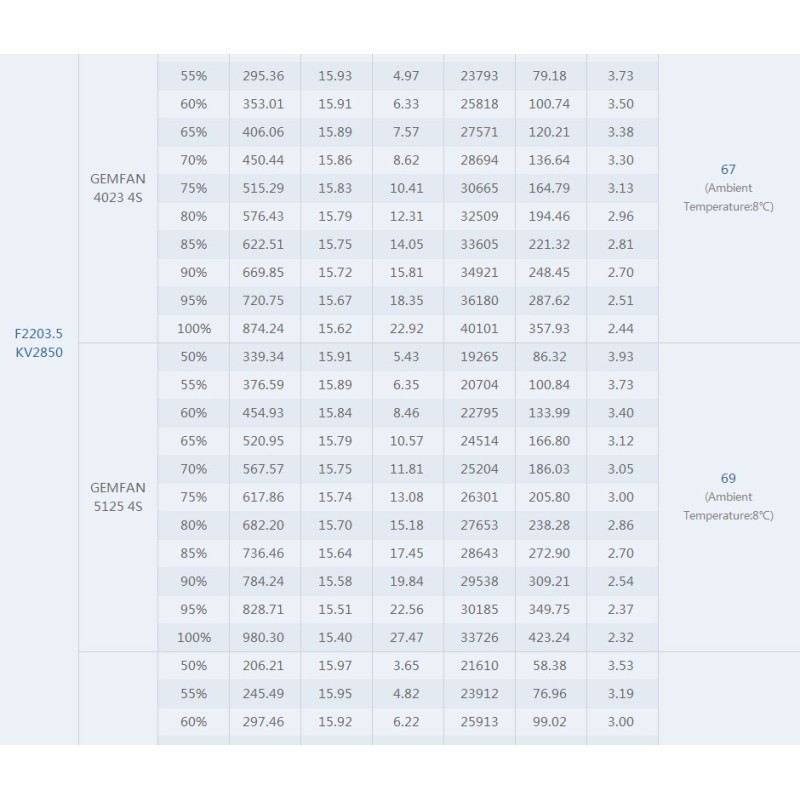
Task: Select the GEMFAN 5125 4S propeller cell
Action: tap(118, 497)
